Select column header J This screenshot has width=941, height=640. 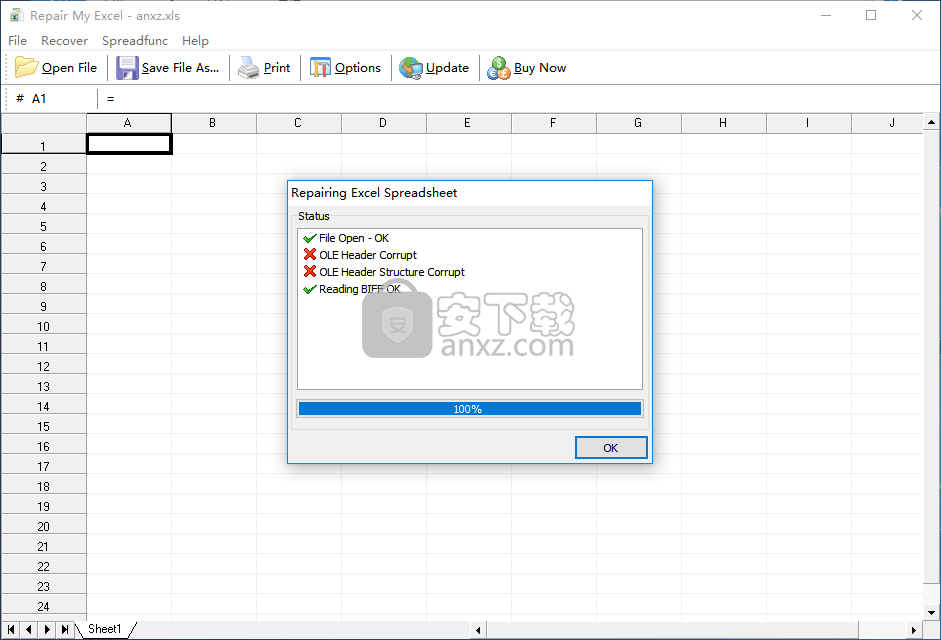[887, 123]
